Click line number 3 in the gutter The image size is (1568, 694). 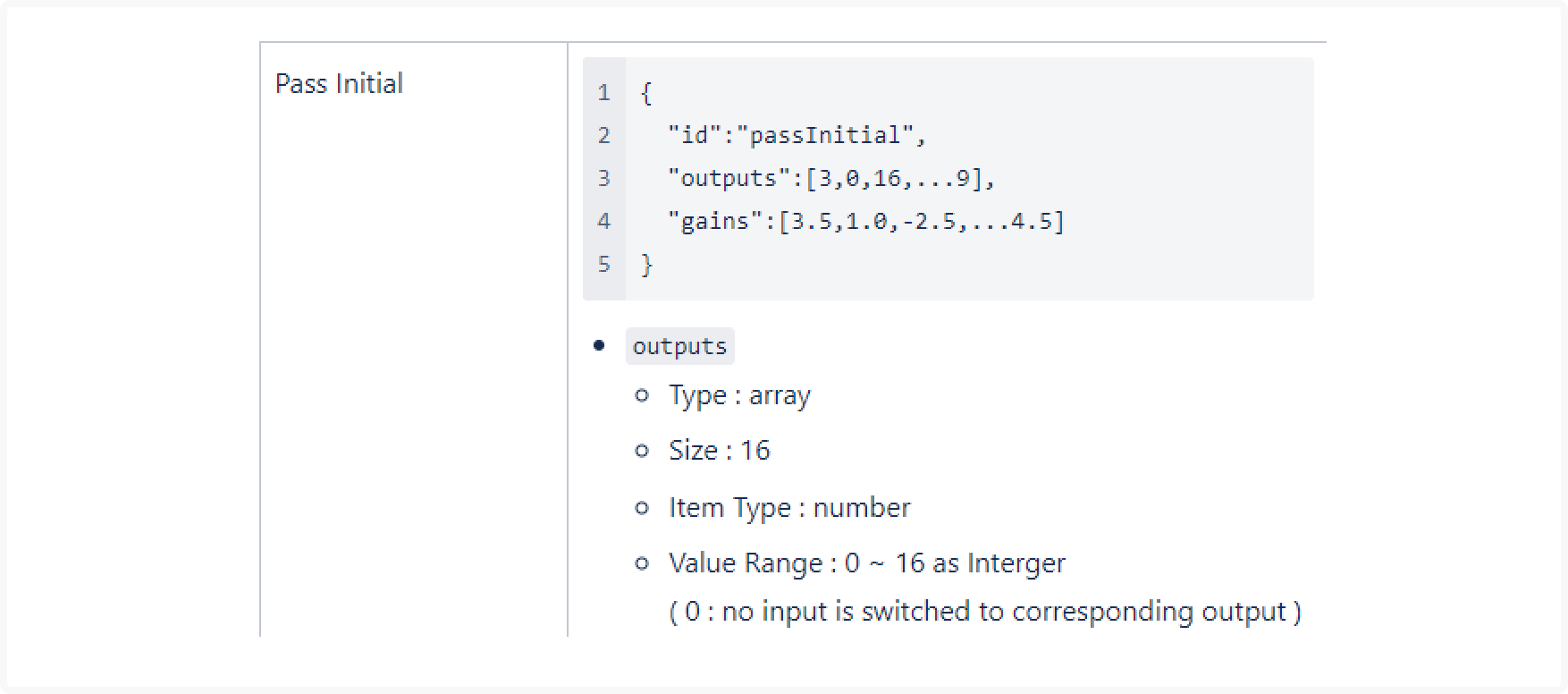(x=604, y=178)
